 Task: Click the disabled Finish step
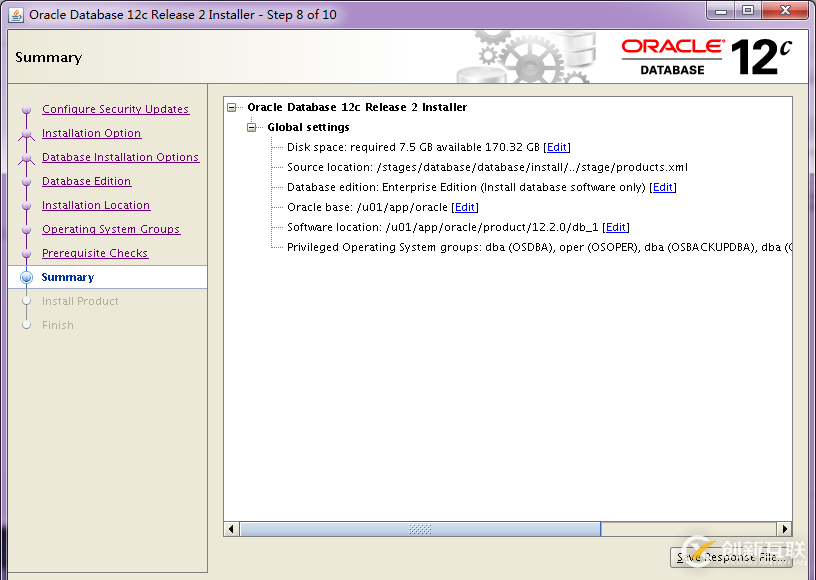tap(58, 325)
